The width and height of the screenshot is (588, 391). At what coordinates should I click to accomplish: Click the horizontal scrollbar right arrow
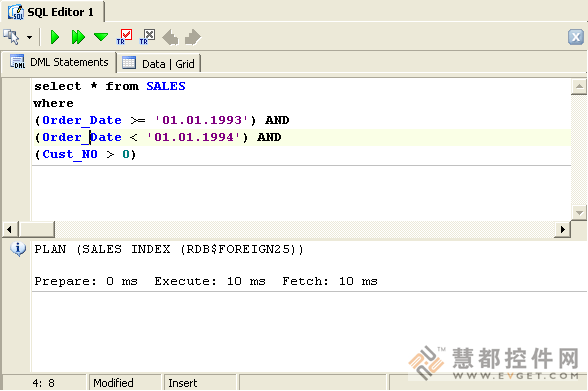click(x=562, y=229)
